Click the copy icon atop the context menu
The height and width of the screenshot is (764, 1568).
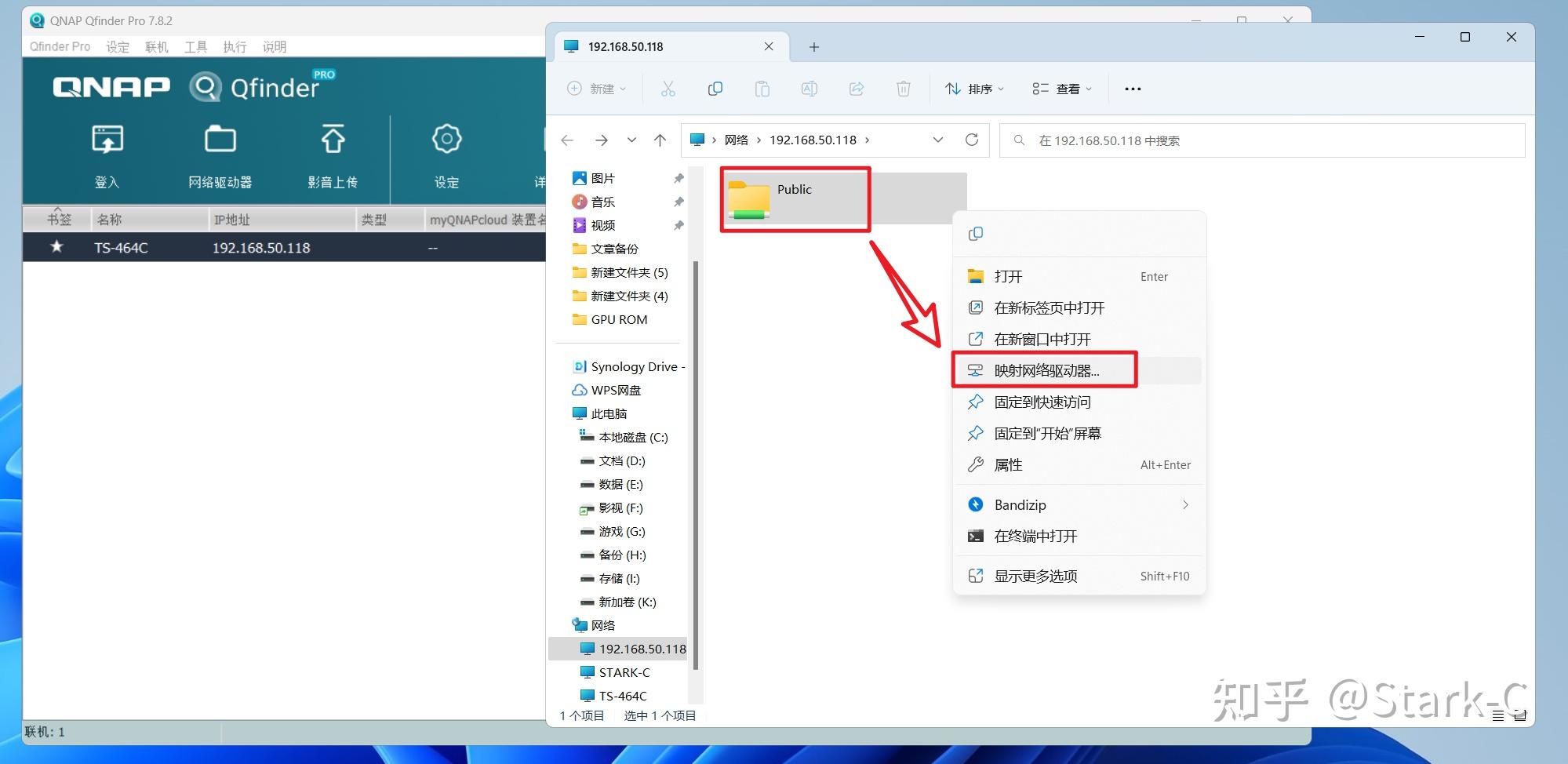click(976, 234)
